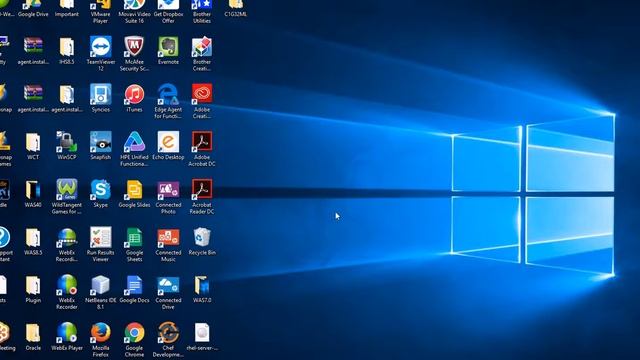Open the Oracle folder
640x360 pixels.
click(33, 333)
